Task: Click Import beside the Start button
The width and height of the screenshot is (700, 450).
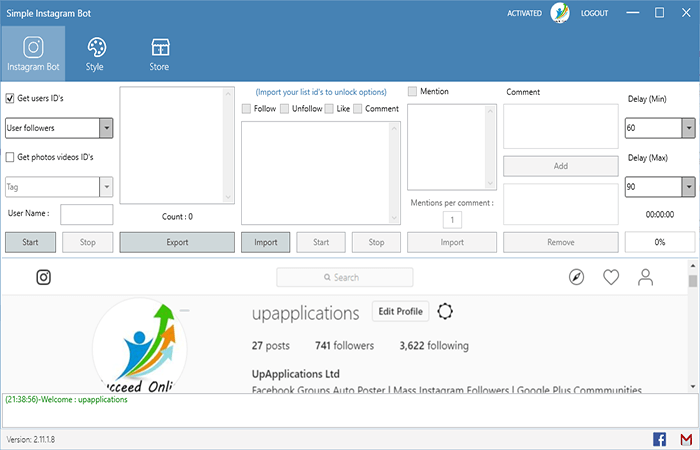Action: (266, 242)
